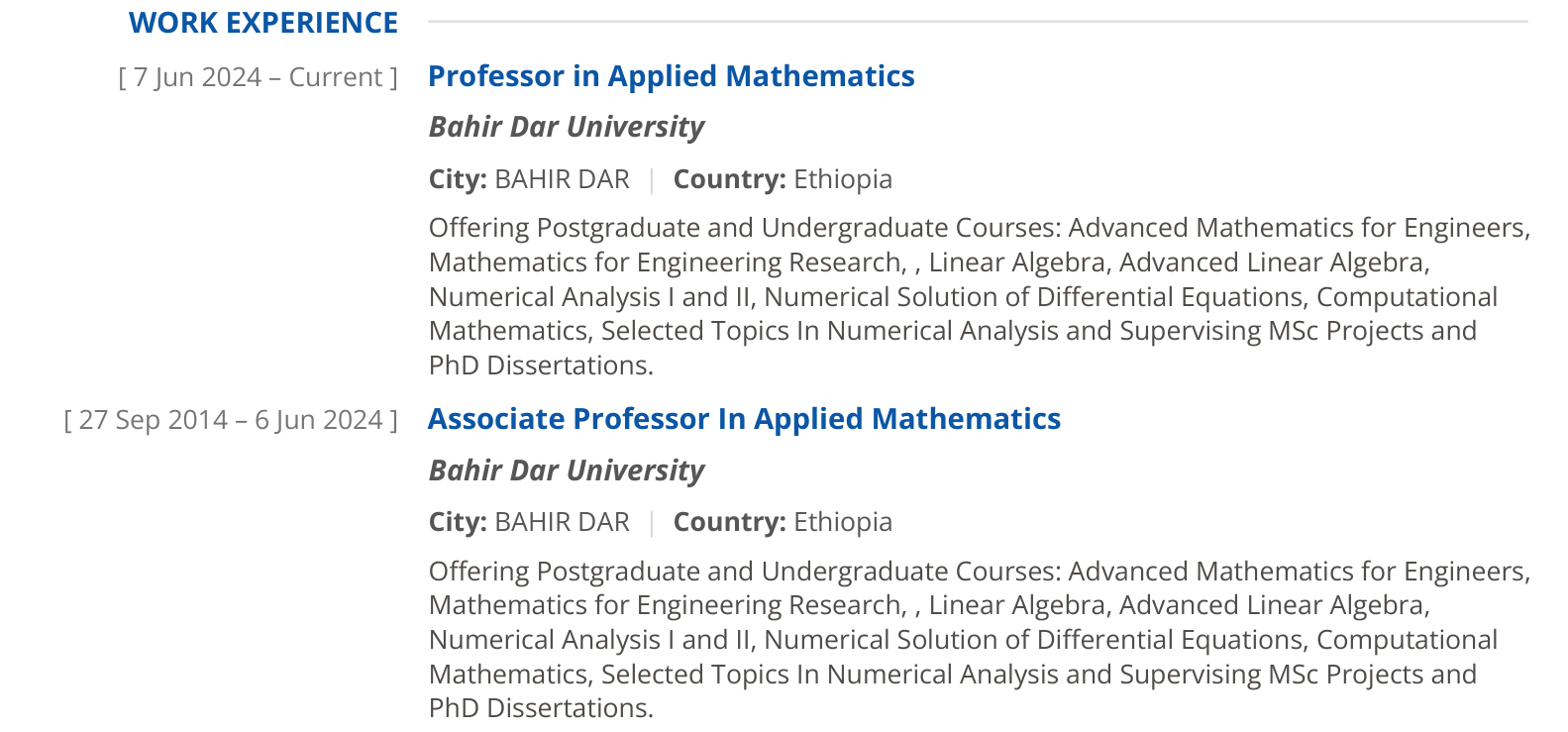Click the second job description paragraph

[980, 639]
